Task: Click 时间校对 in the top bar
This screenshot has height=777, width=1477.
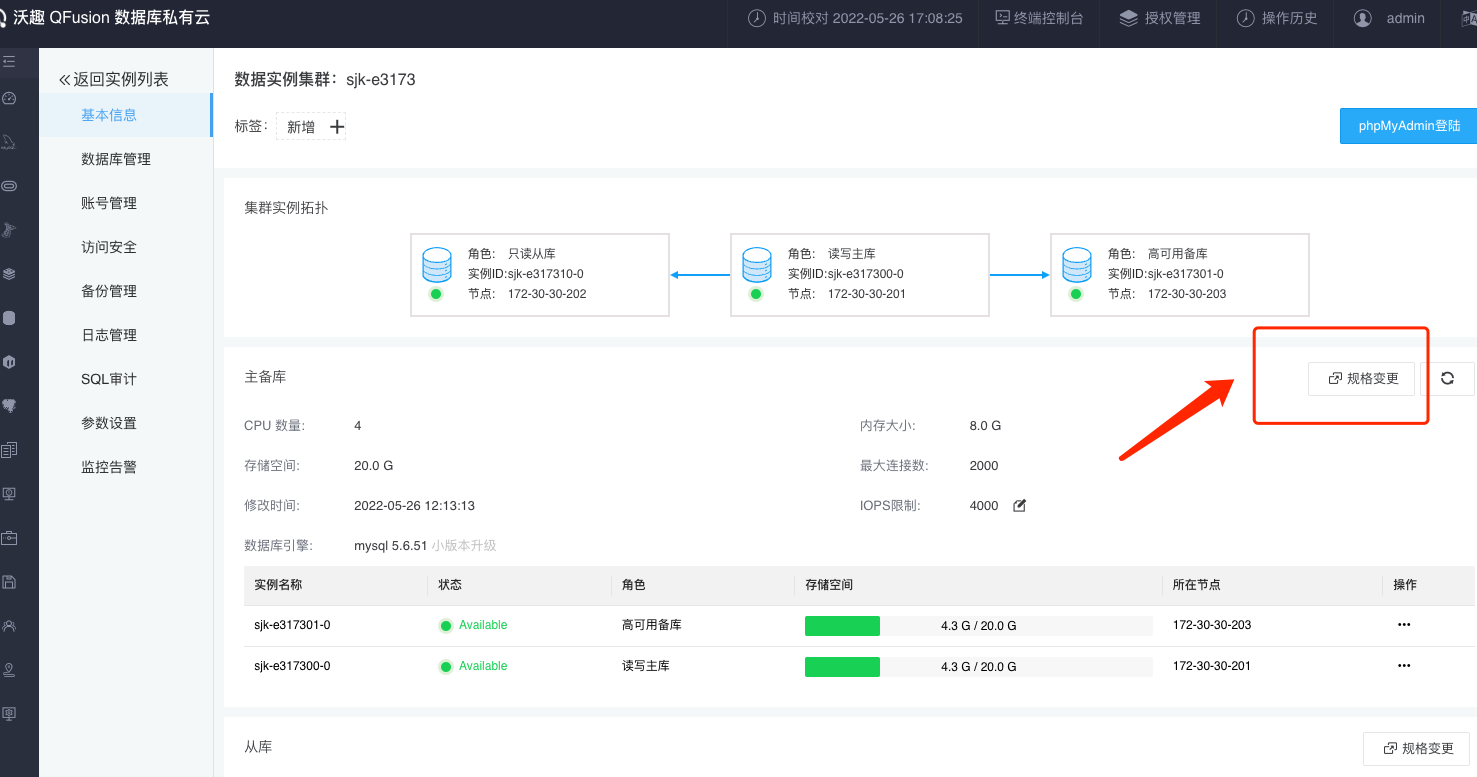Action: (856, 18)
